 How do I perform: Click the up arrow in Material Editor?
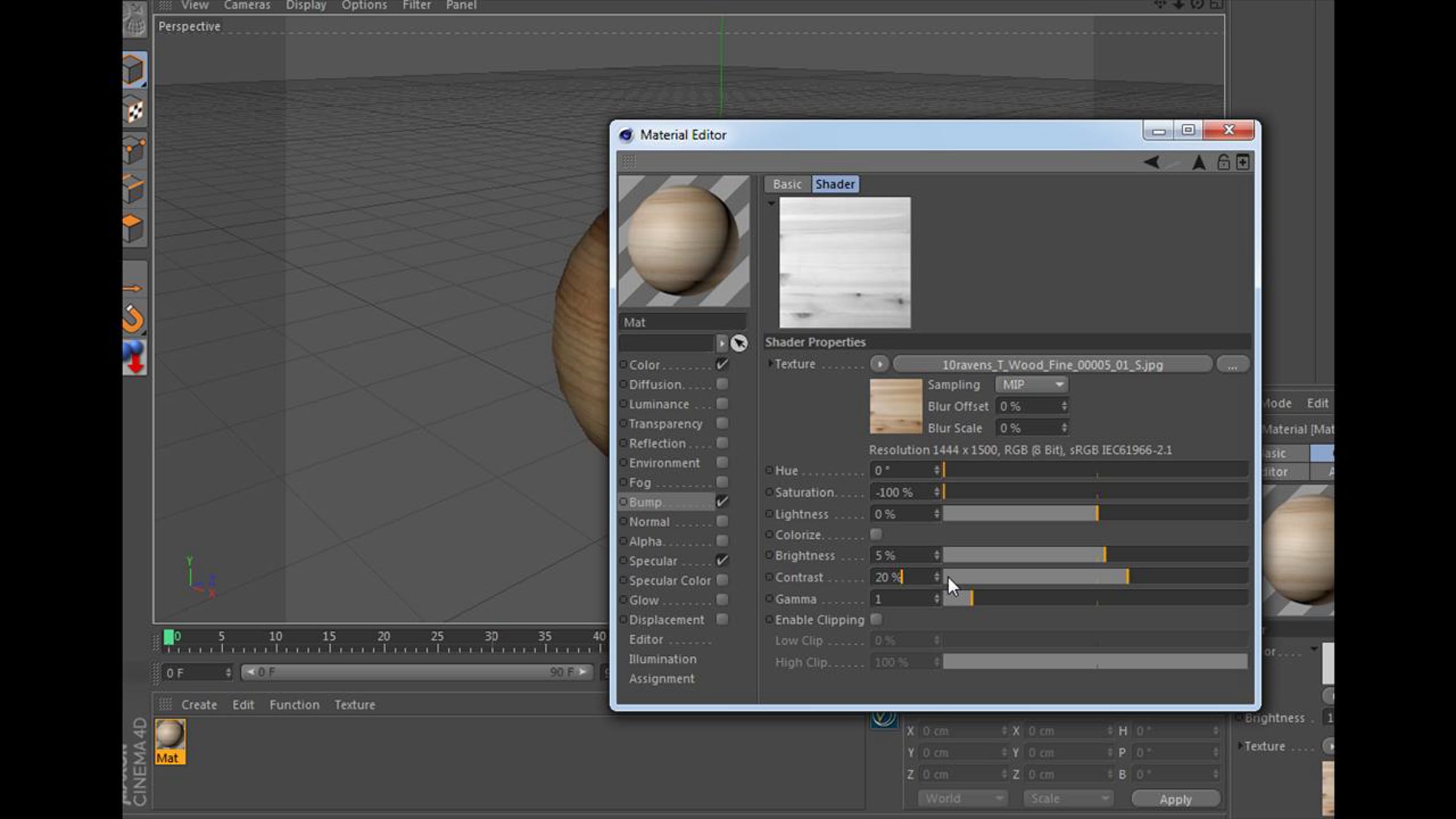(1199, 162)
